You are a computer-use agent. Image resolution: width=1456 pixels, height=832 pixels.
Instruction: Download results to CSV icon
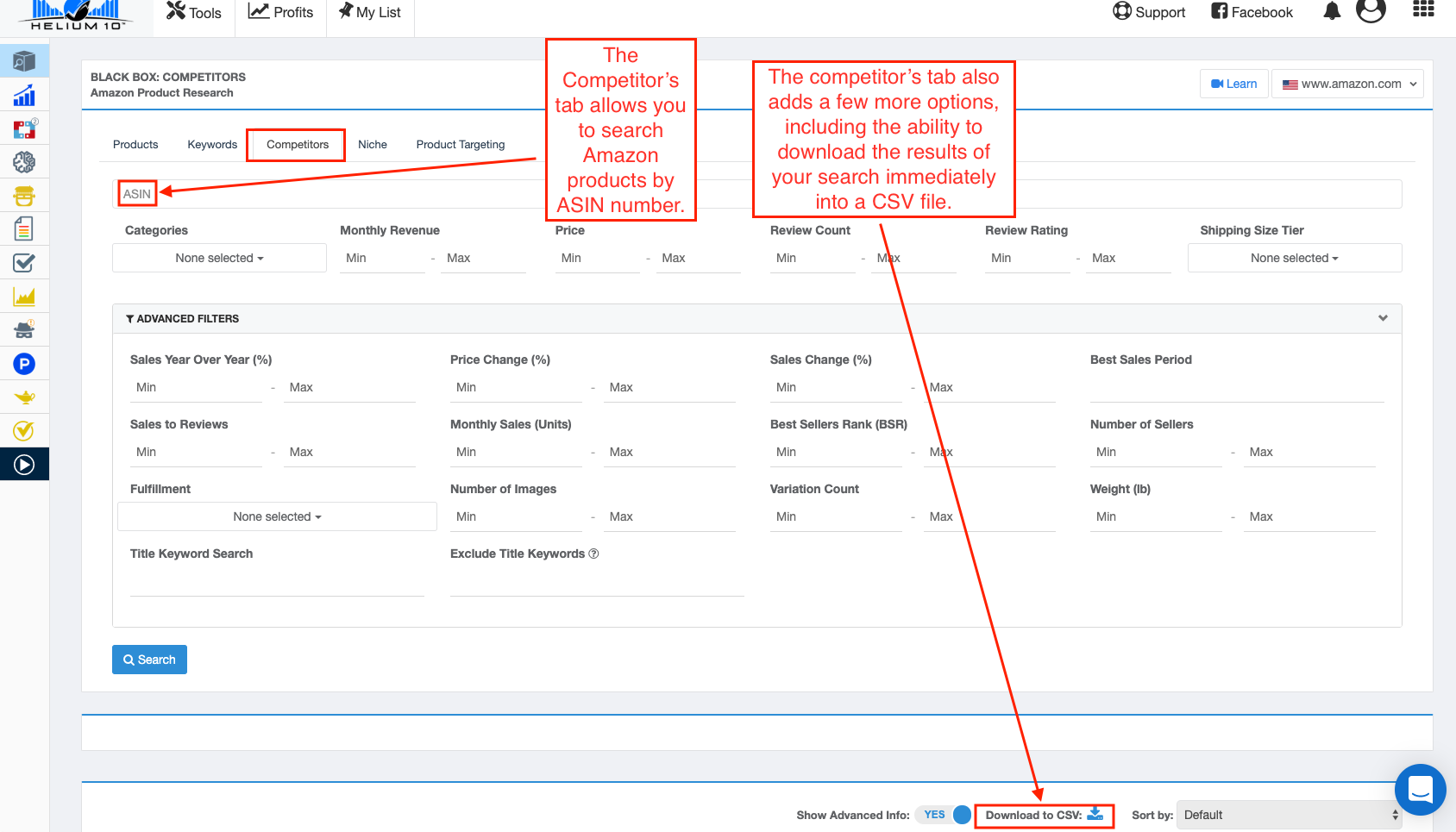[1095, 814]
